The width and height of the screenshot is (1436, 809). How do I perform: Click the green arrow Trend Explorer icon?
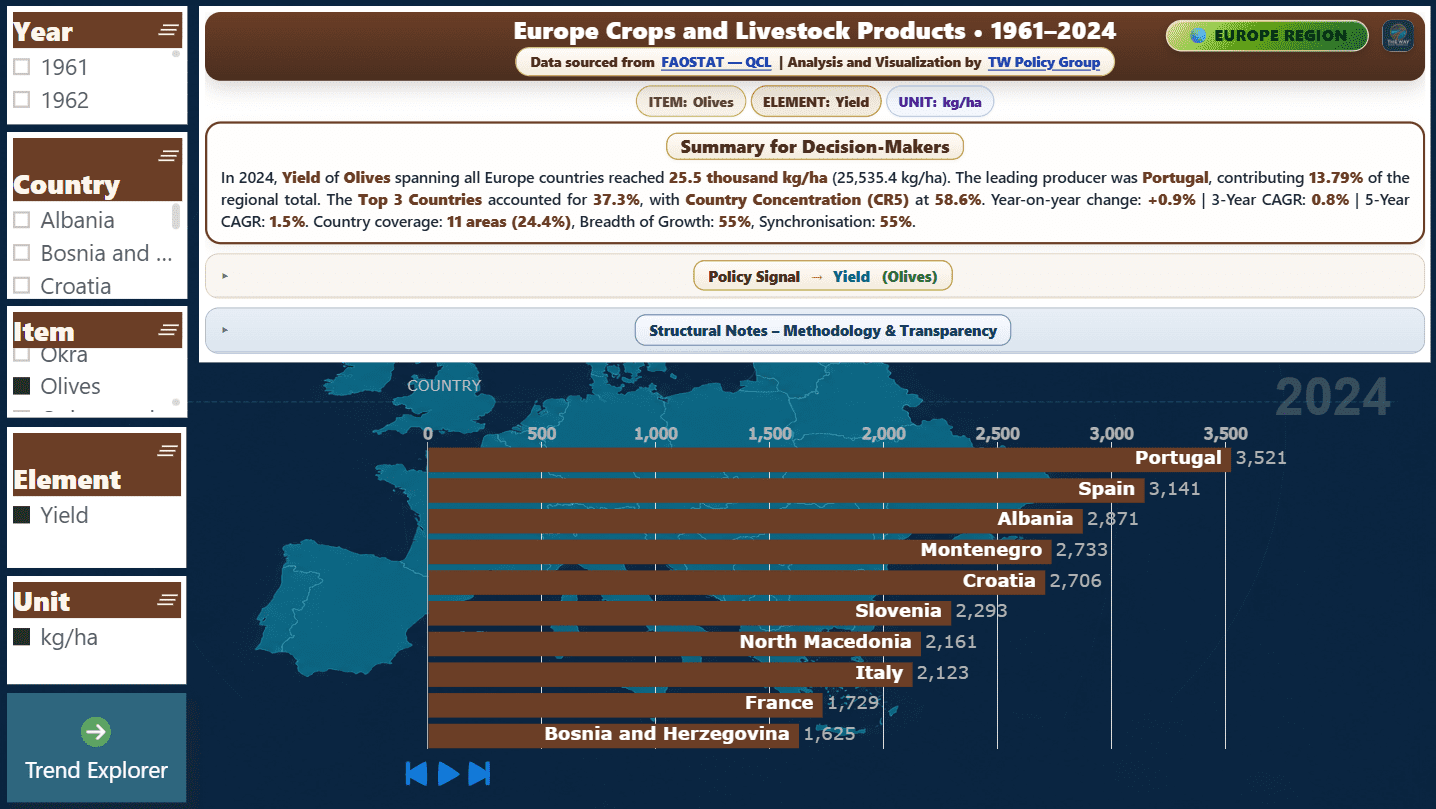tap(96, 732)
